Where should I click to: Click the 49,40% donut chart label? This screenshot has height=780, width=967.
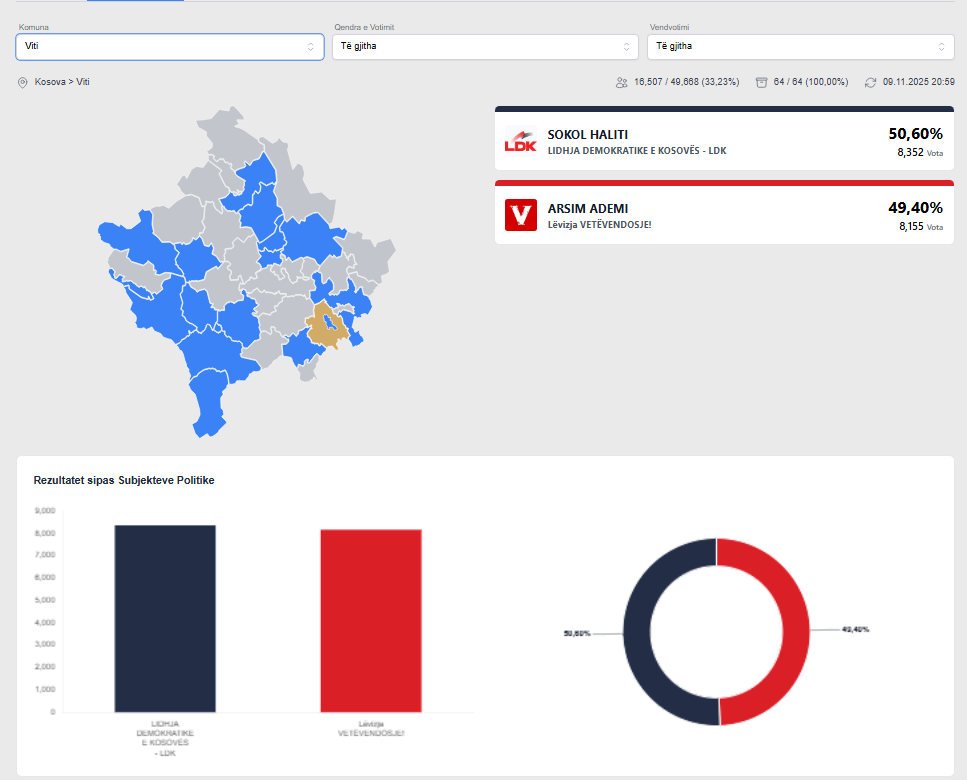pos(856,630)
